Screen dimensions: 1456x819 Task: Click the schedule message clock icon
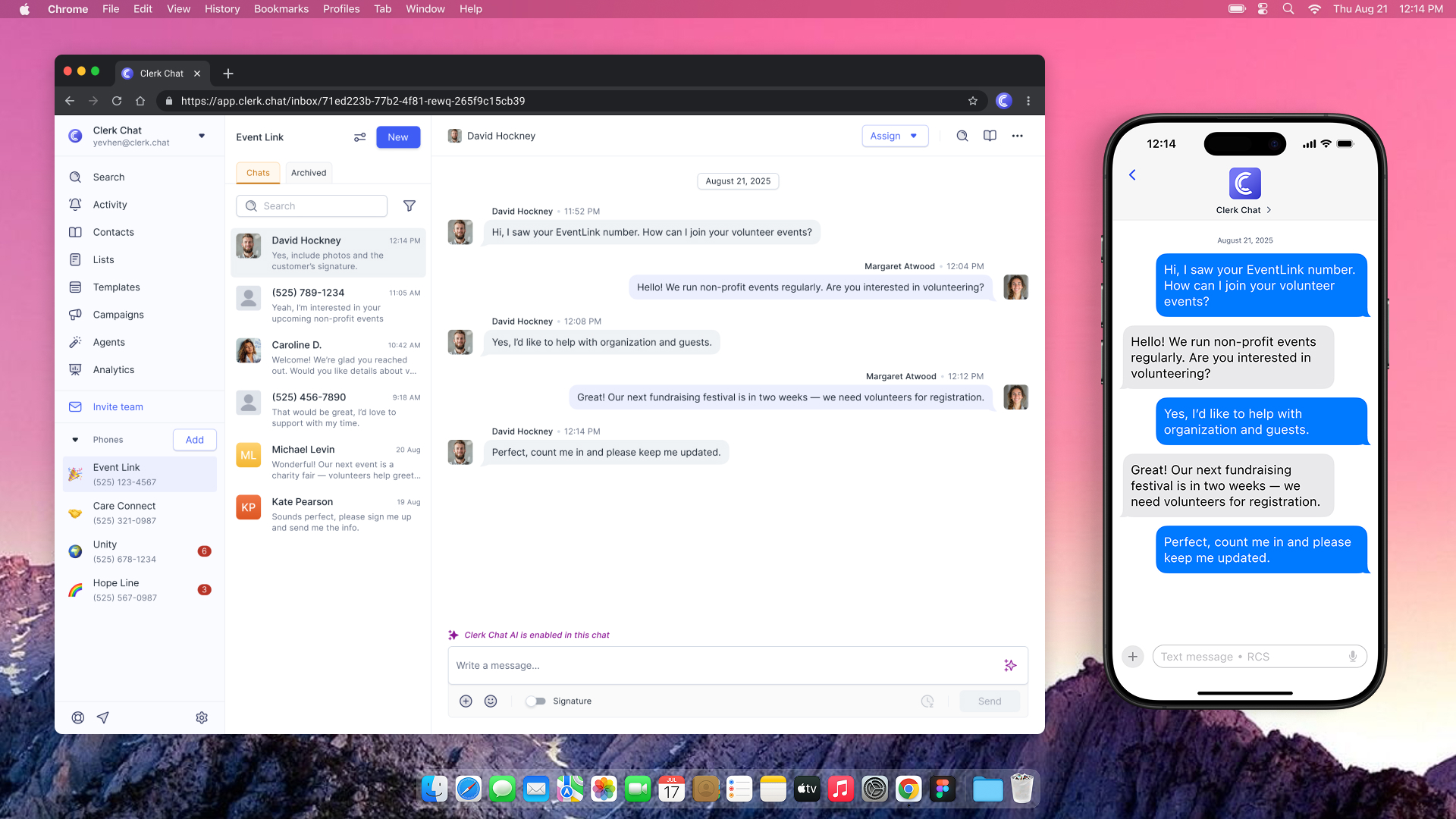tap(927, 701)
